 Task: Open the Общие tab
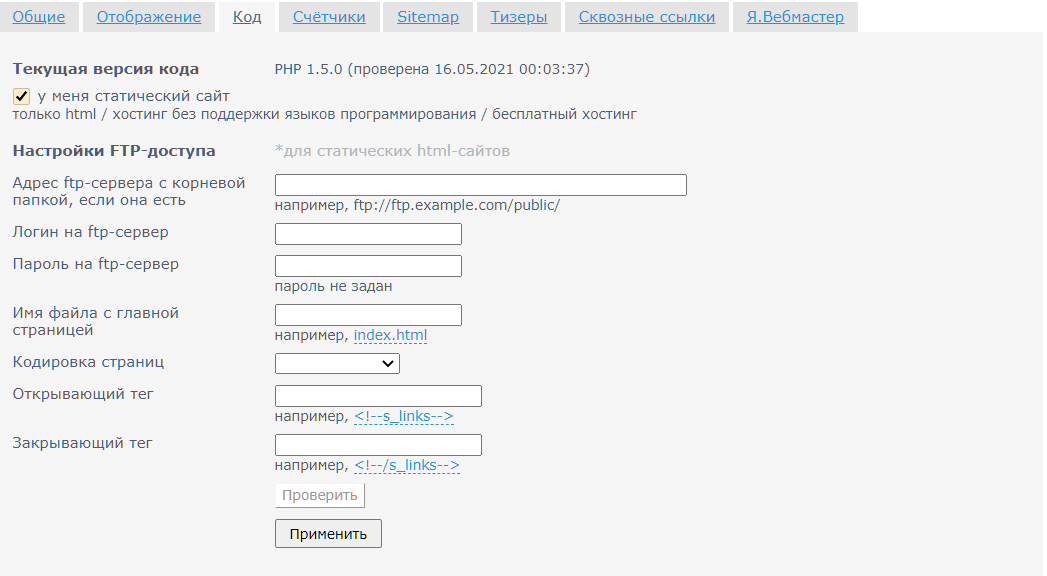(x=39, y=17)
